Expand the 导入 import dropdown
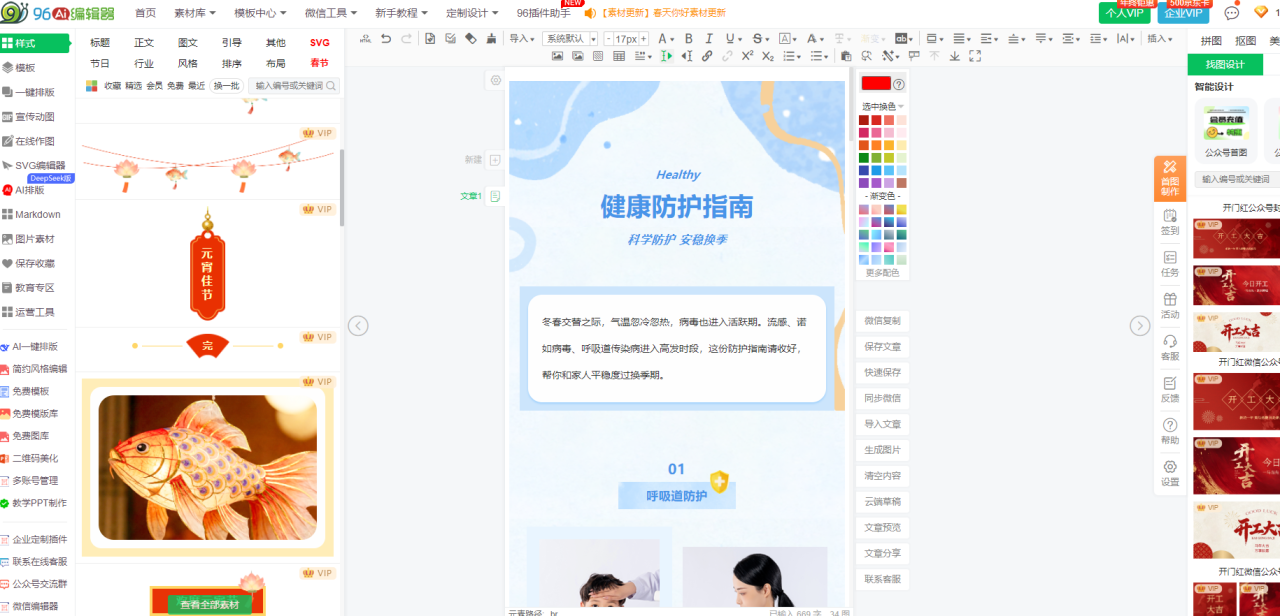The width and height of the screenshot is (1280, 616). tap(520, 39)
